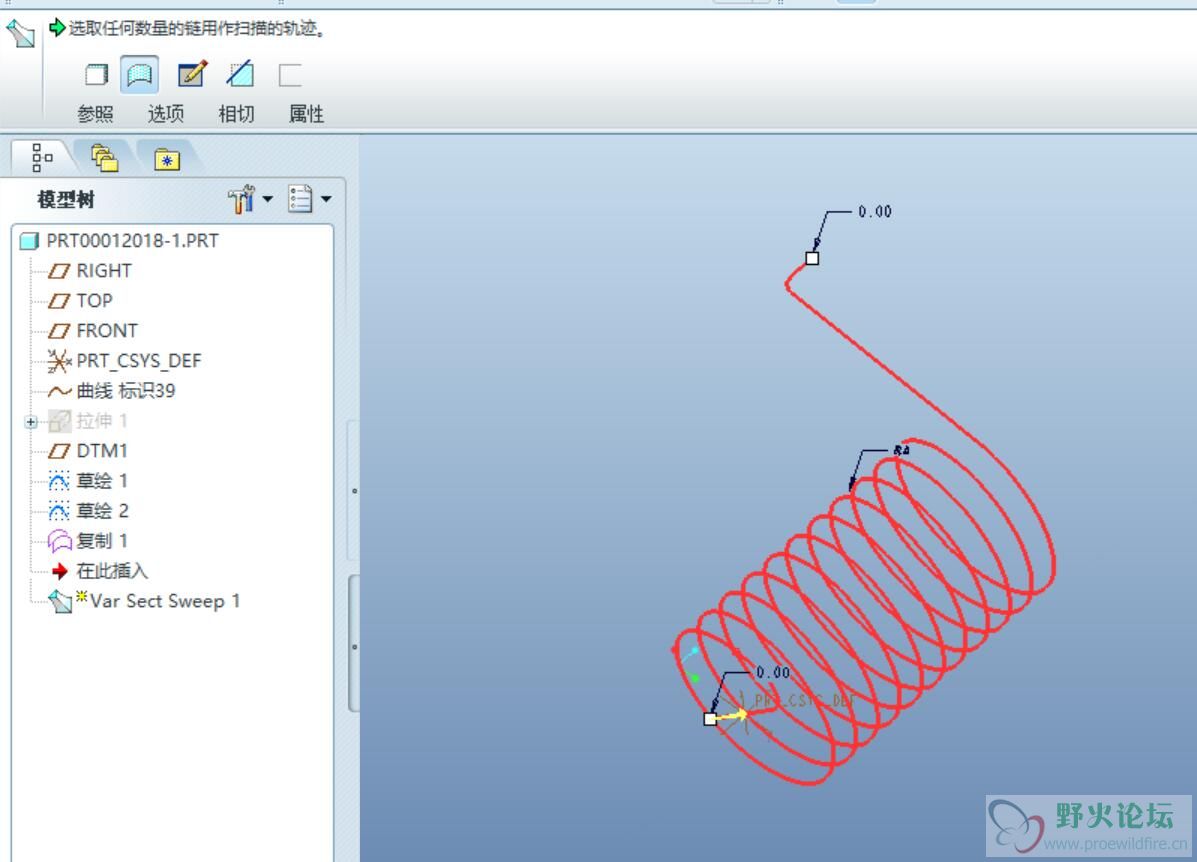Open the 相切 panel
This screenshot has height=862, width=1197.
236,114
